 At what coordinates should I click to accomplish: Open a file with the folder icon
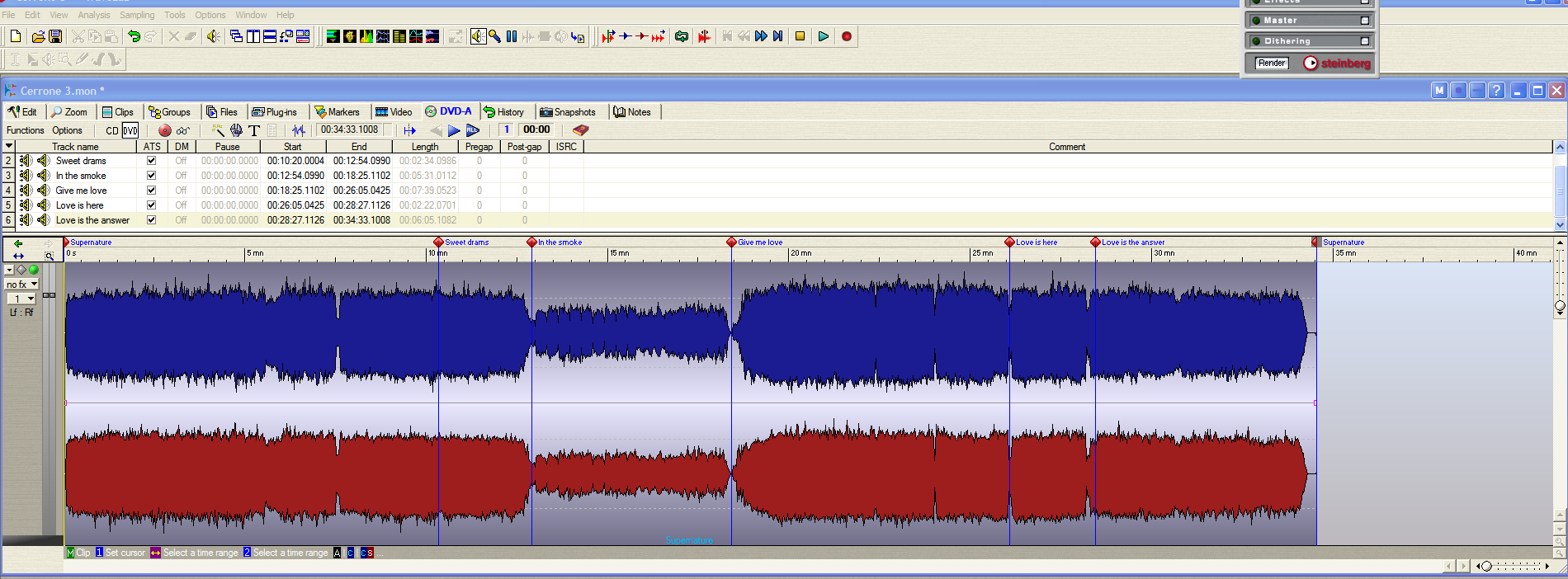38,36
